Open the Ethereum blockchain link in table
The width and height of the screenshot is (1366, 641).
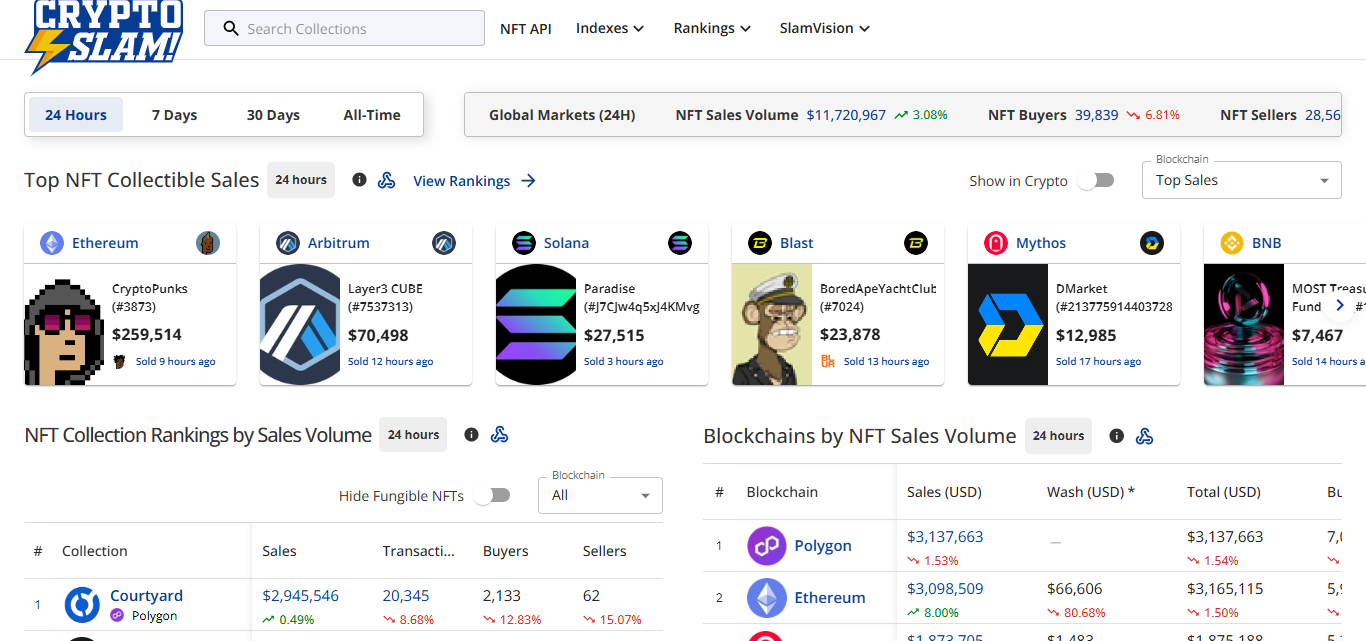point(830,598)
